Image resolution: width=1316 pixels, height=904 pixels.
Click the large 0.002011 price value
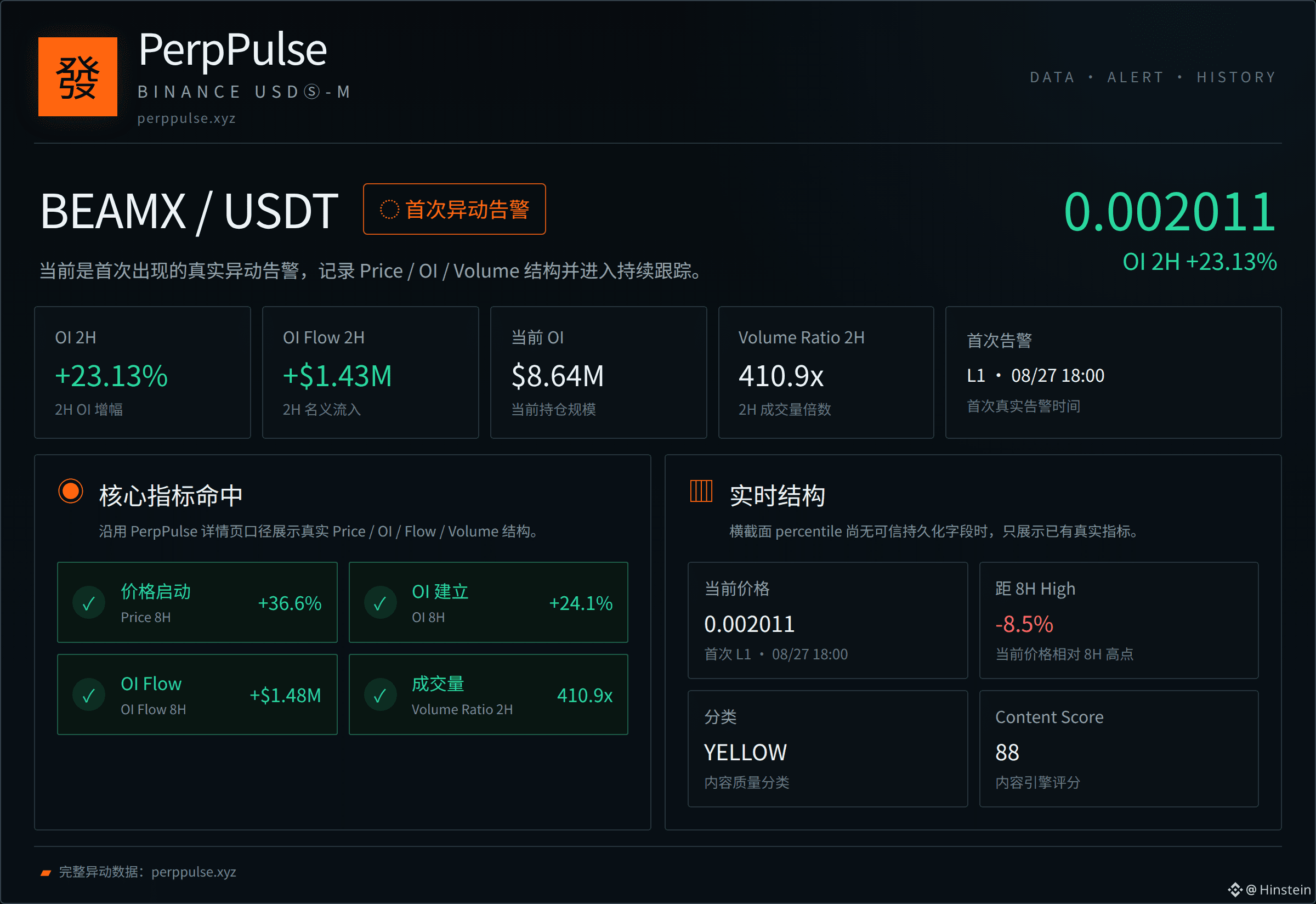pyautogui.click(x=1170, y=212)
